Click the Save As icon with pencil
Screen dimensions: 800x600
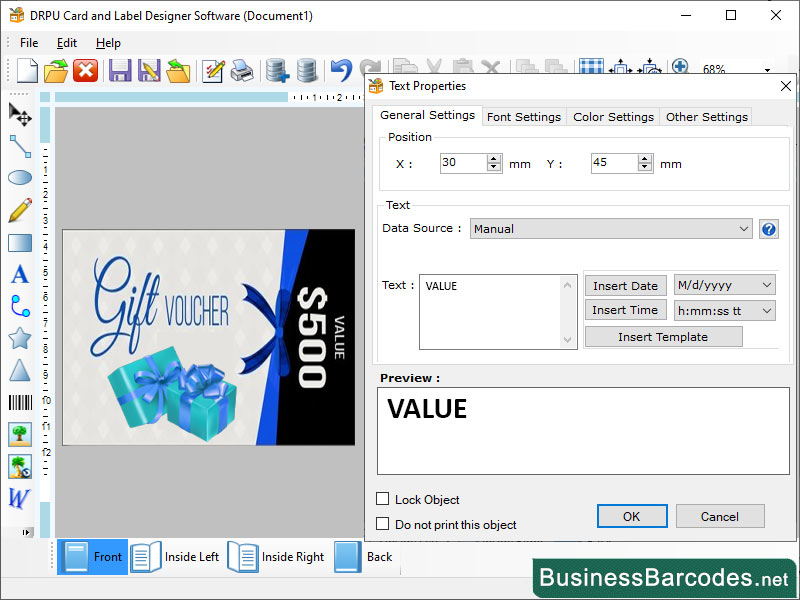pyautogui.click(x=149, y=70)
